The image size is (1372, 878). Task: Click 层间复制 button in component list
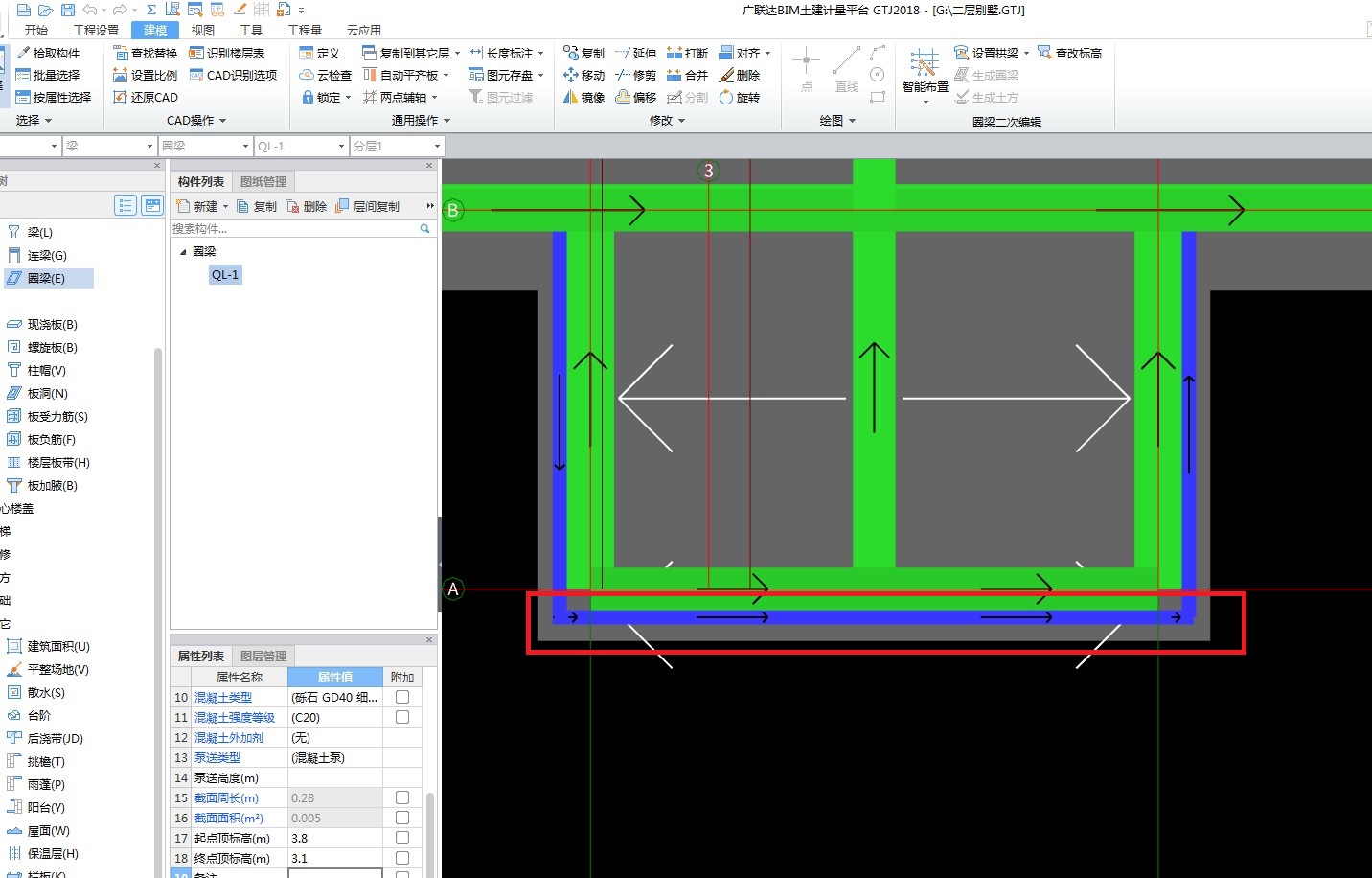(x=368, y=206)
